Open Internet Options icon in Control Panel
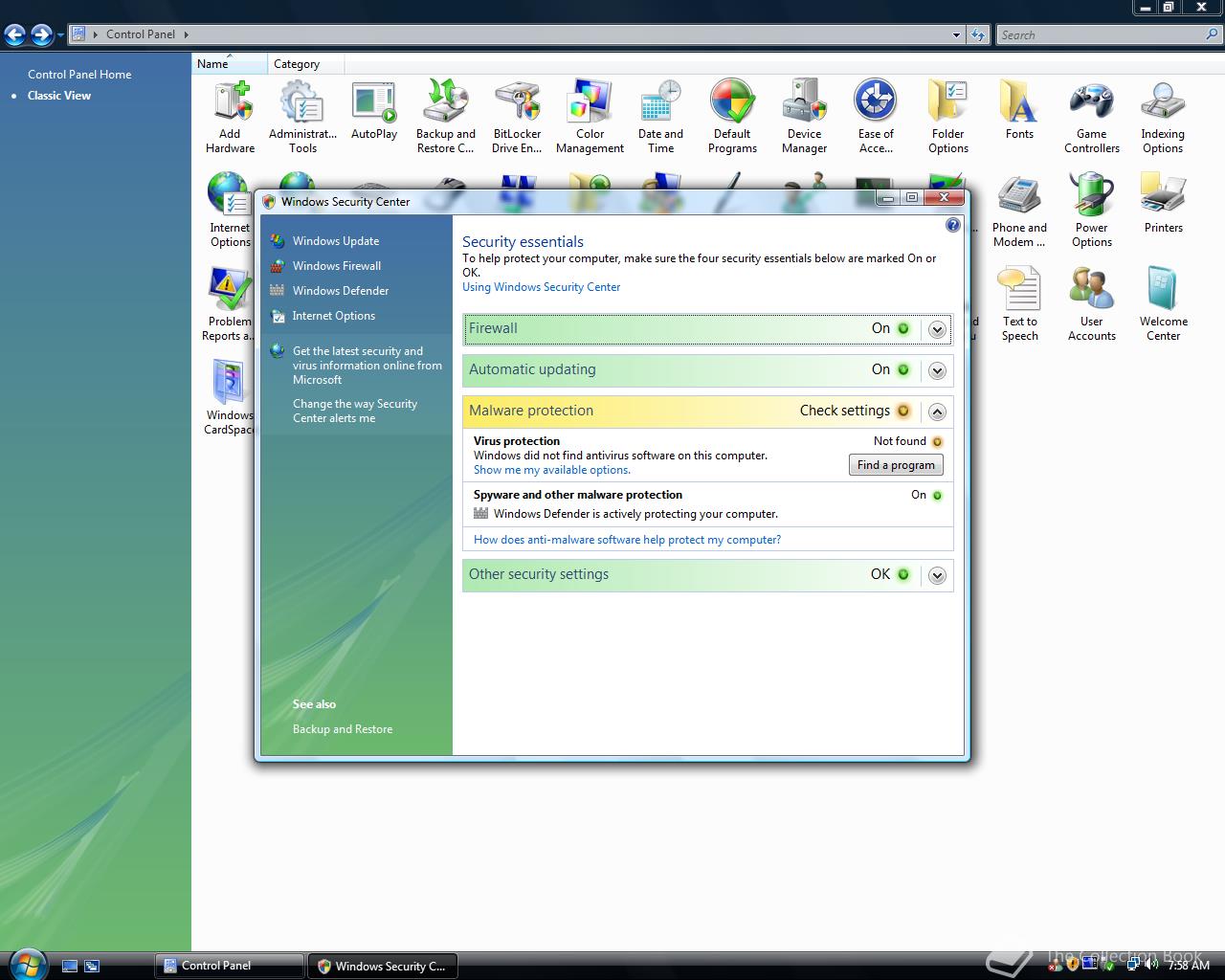The height and width of the screenshot is (980, 1225). coord(230,211)
